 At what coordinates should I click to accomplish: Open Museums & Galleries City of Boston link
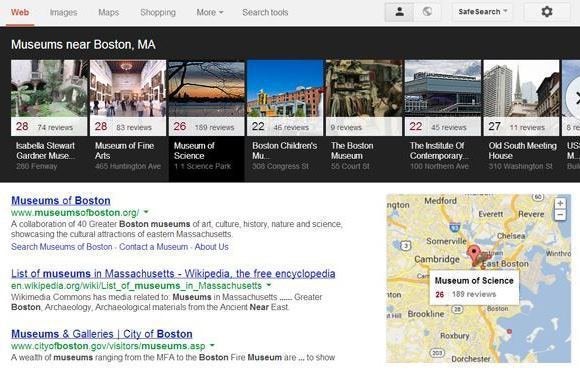coord(102,334)
